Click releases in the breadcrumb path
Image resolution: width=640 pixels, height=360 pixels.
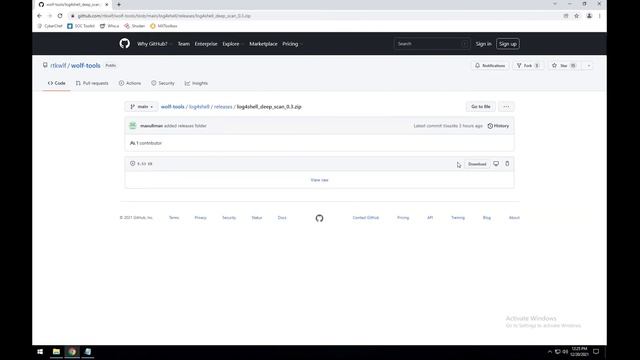tap(223, 107)
